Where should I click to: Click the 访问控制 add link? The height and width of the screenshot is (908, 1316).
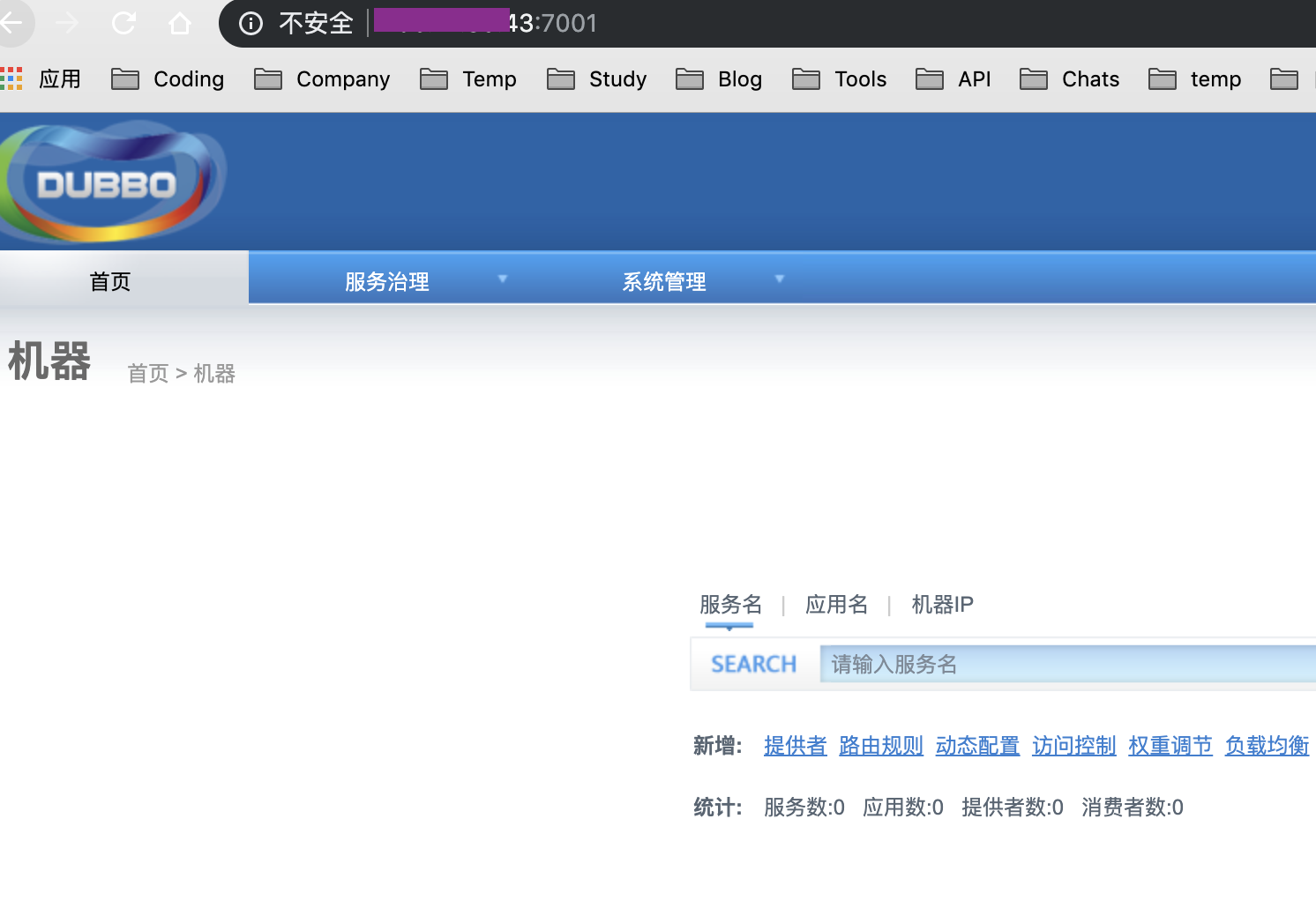[x=1074, y=746]
